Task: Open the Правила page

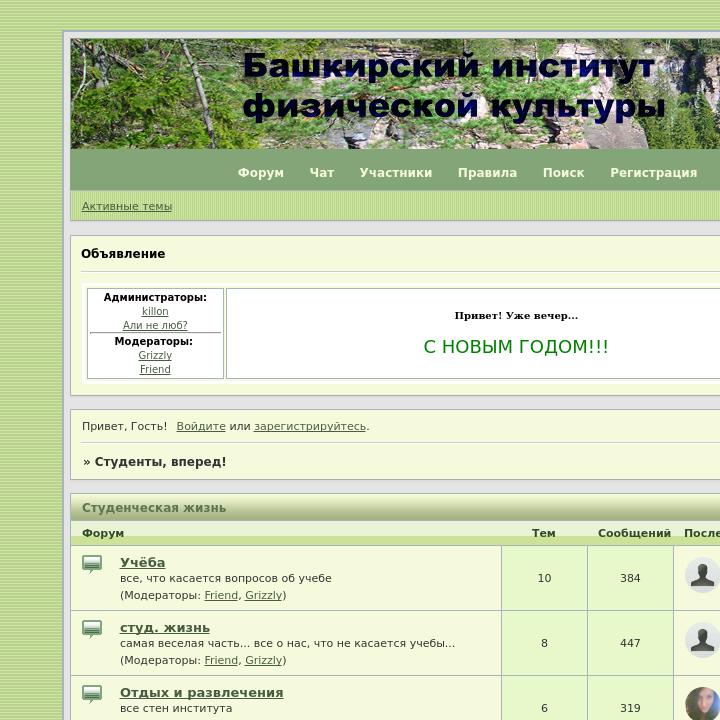Action: point(487,173)
